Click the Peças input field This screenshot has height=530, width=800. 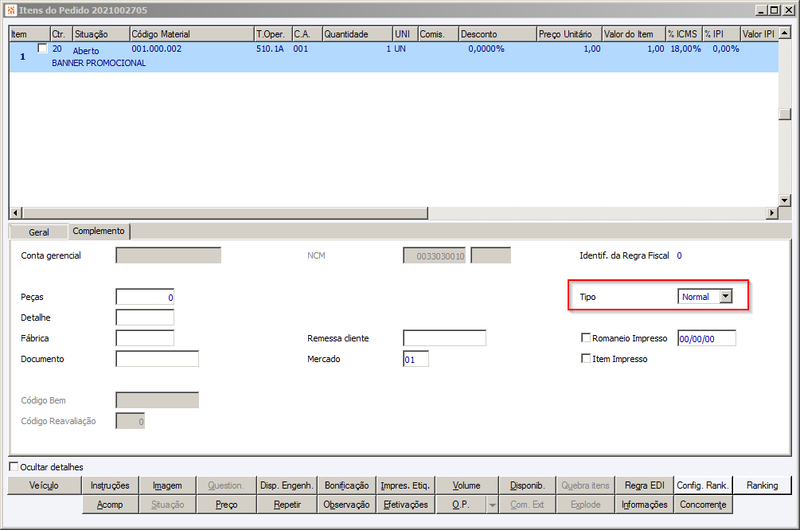(145, 297)
